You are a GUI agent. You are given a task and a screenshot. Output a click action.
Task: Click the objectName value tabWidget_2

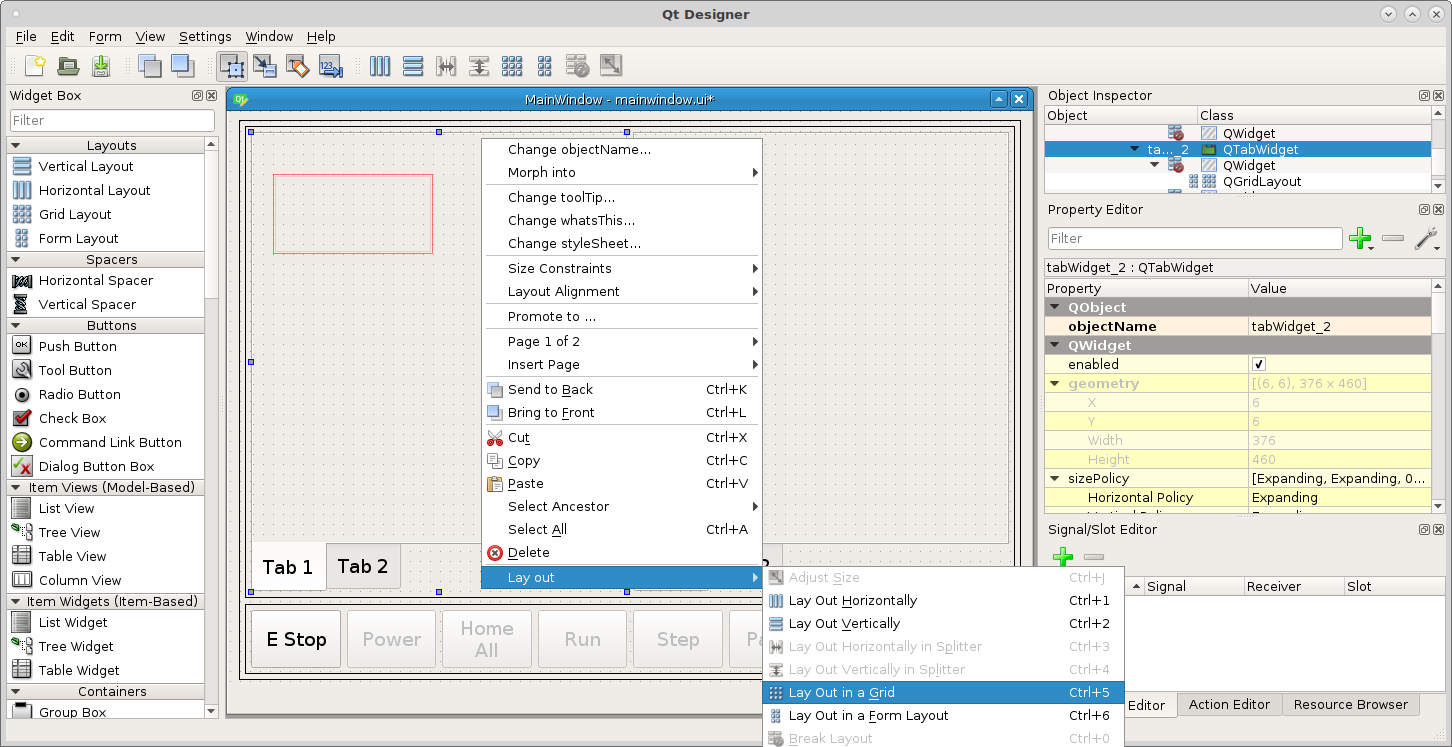(x=1340, y=326)
